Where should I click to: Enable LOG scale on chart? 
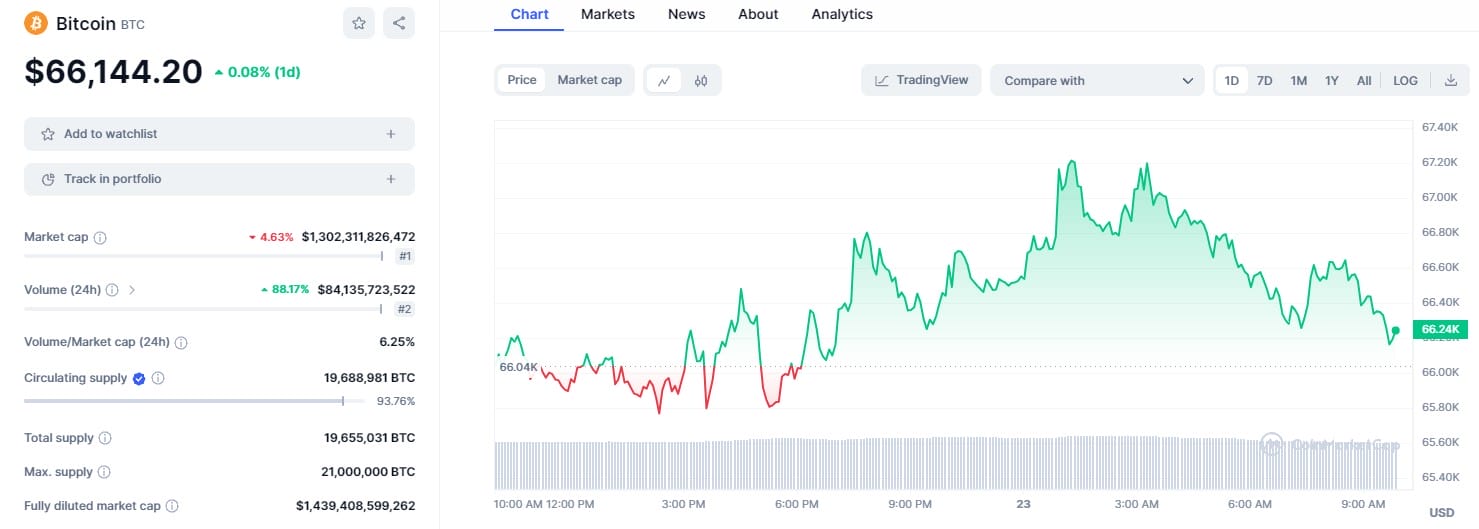coord(1405,81)
